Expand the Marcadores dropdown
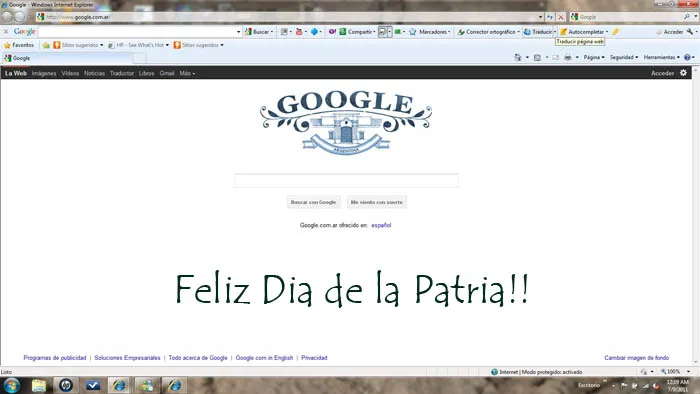 pyautogui.click(x=449, y=32)
